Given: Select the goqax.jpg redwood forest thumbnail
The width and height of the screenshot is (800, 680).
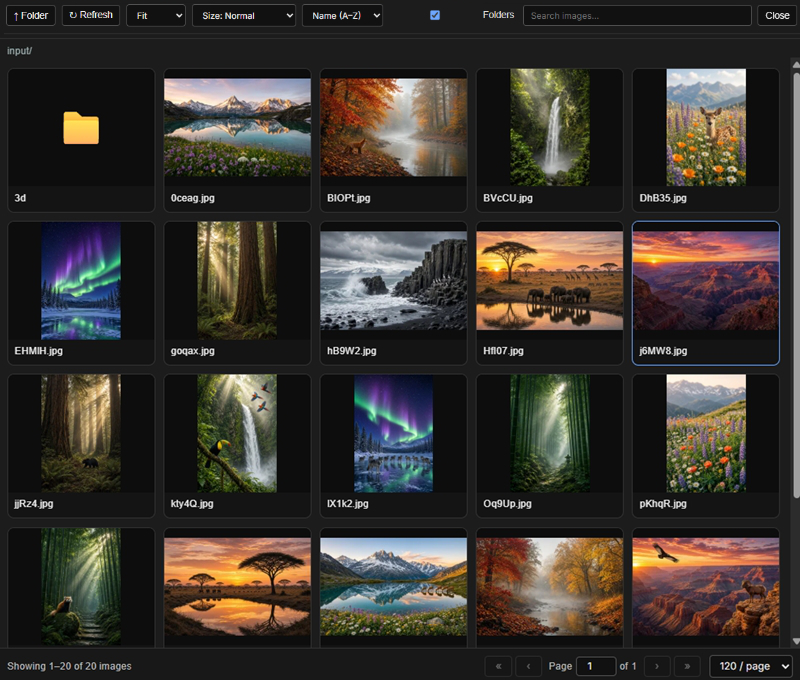Looking at the screenshot, I should (x=237, y=280).
